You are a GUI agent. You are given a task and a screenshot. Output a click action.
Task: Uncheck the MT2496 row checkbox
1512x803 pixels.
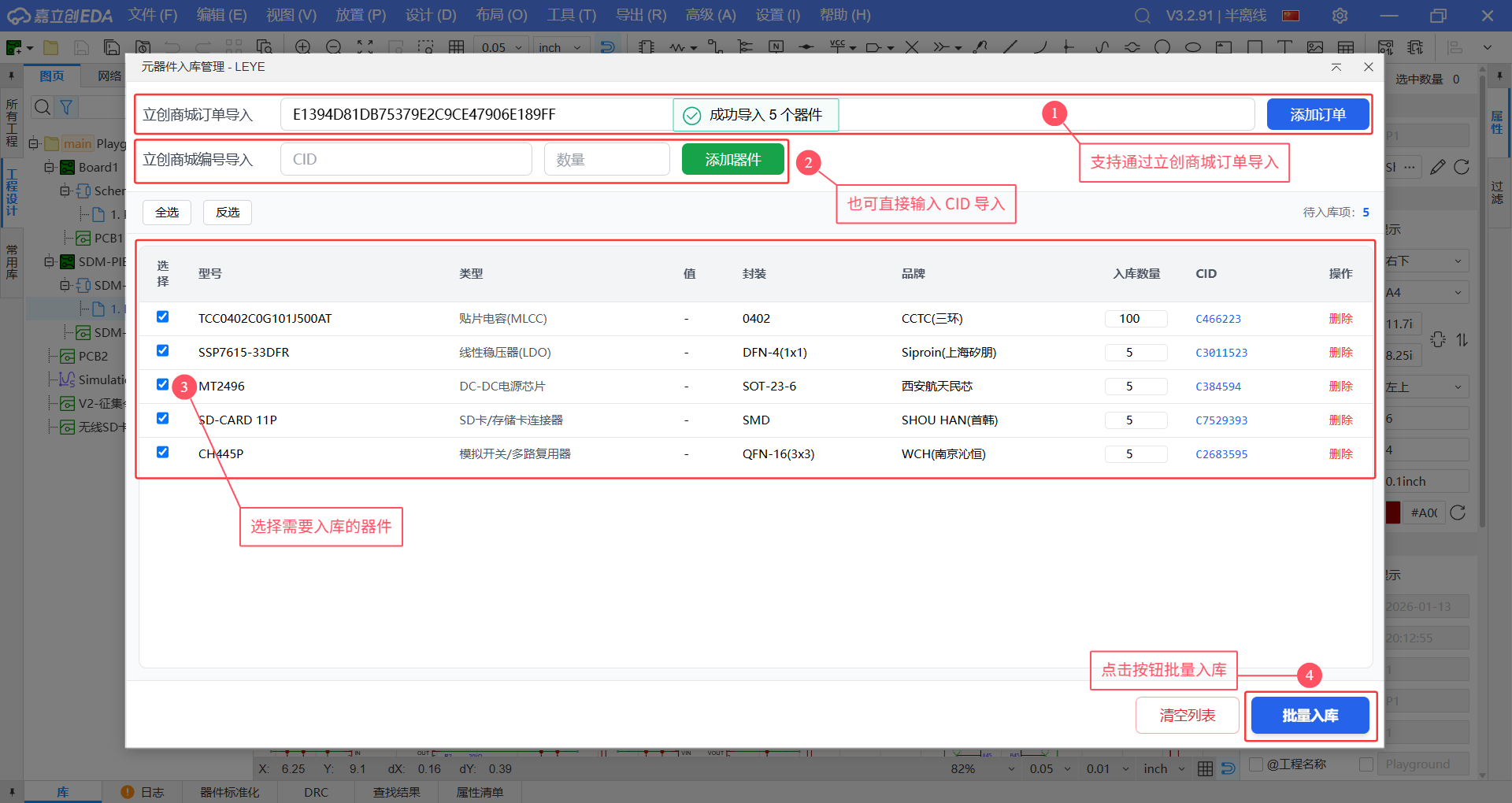(x=162, y=384)
